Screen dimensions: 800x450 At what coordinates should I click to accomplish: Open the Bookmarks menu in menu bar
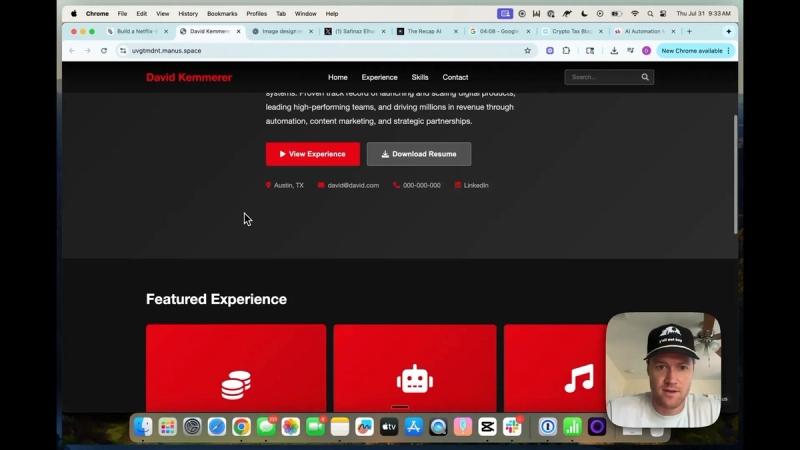pos(222,14)
